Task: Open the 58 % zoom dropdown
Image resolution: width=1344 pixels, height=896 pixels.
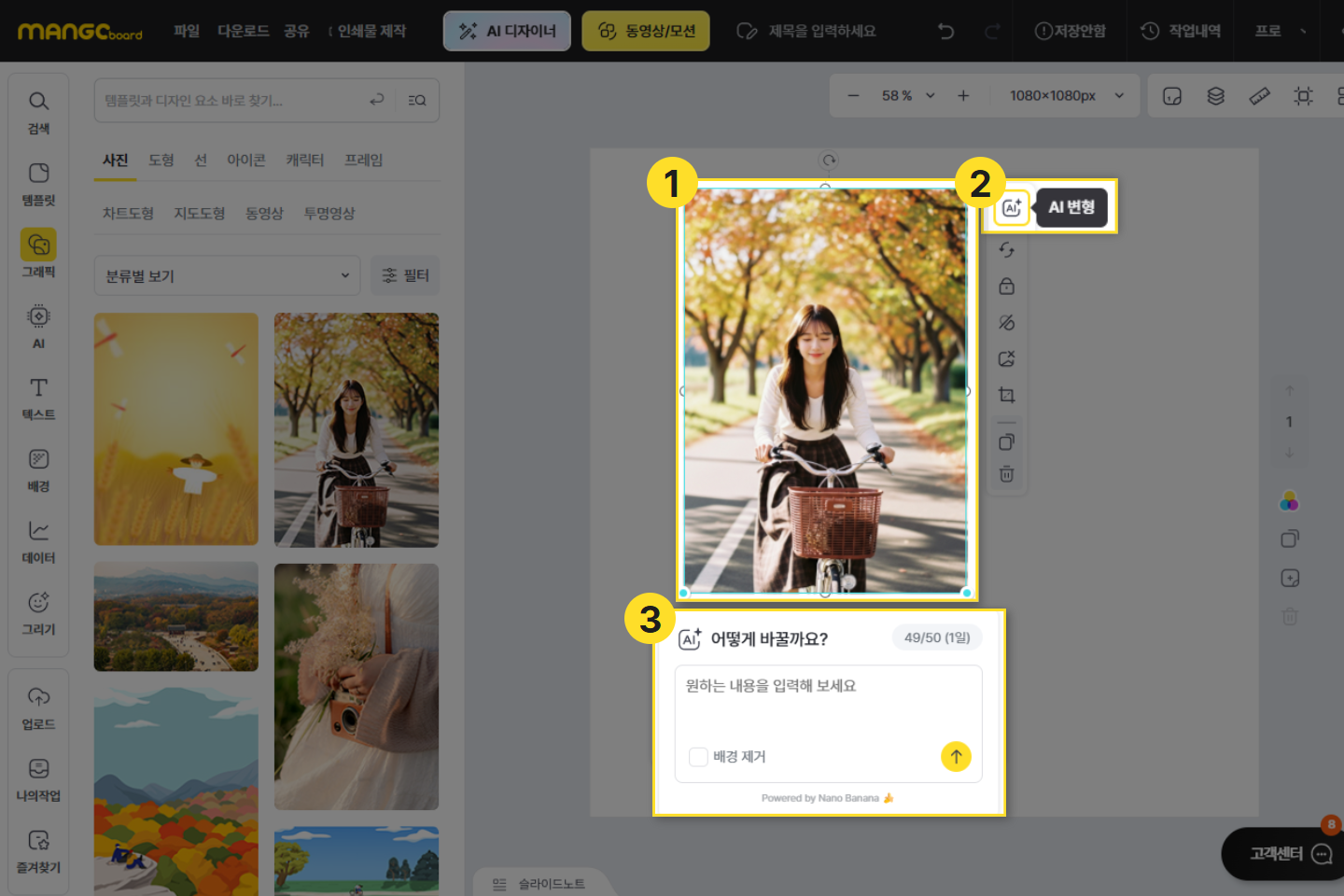Action: tap(907, 96)
